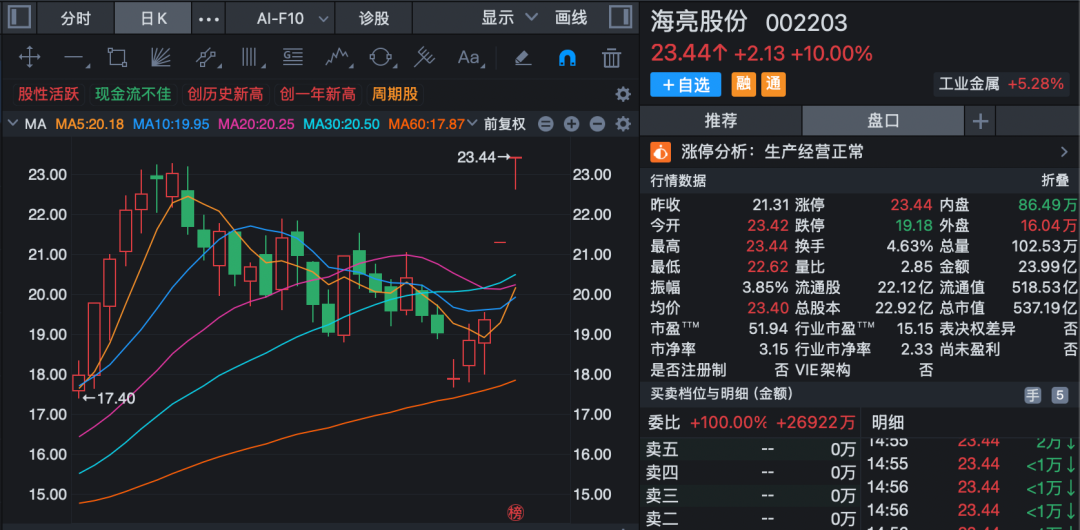The width and height of the screenshot is (1080, 530).
Task: Click the 创历史新高 tag
Action: click(x=225, y=94)
